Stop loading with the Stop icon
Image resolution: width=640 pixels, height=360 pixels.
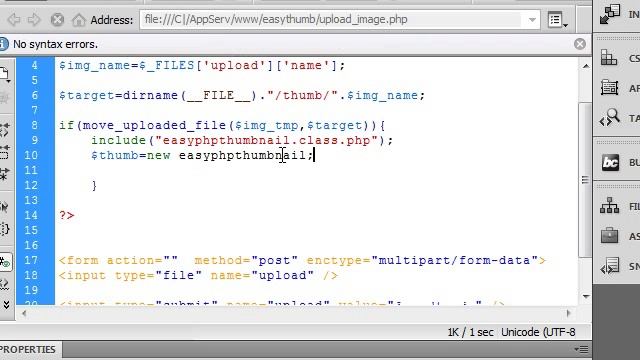pyautogui.click(x=57, y=19)
